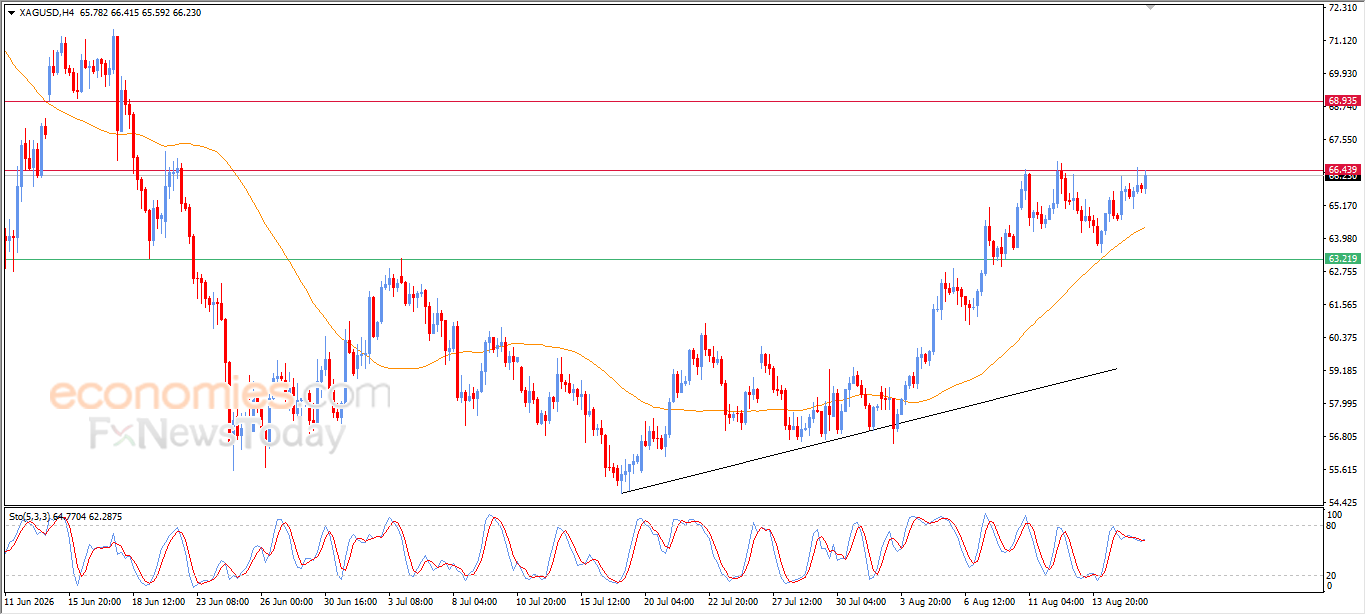1366x615 pixels.
Task: Click the 80 level on stochastic scale
Action: tap(1332, 525)
